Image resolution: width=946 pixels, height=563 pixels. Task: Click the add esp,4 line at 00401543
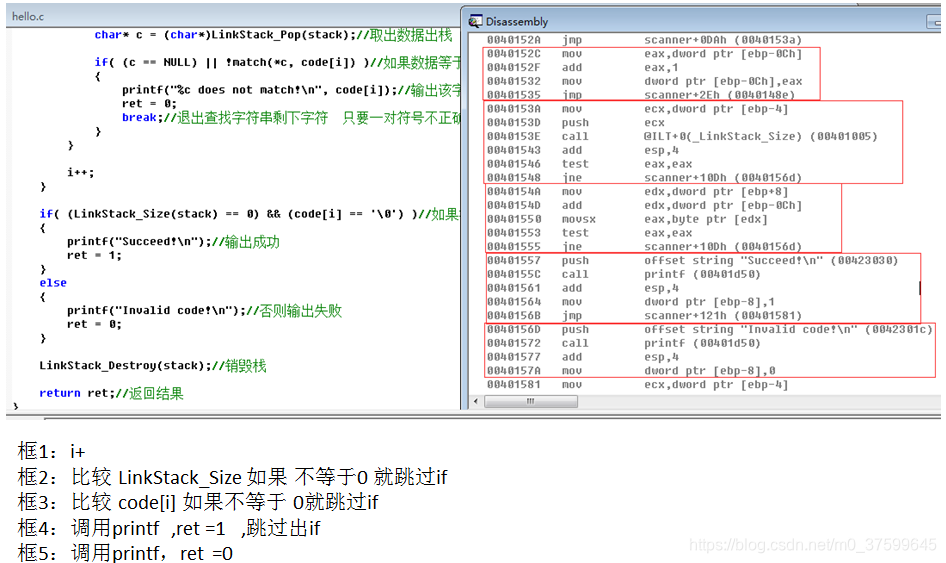[583, 150]
